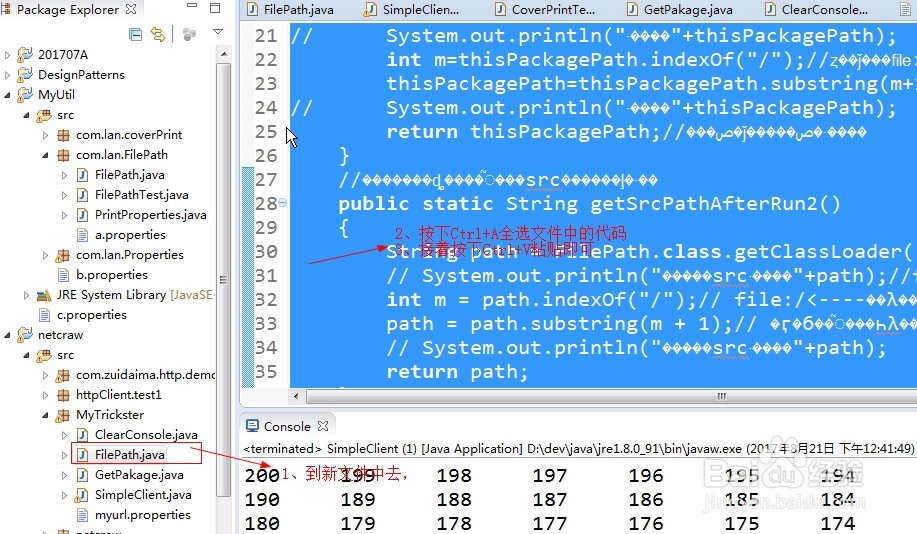This screenshot has width=917, height=534.
Task: Switch to ClearConsole... editor tab
Action: click(817, 9)
